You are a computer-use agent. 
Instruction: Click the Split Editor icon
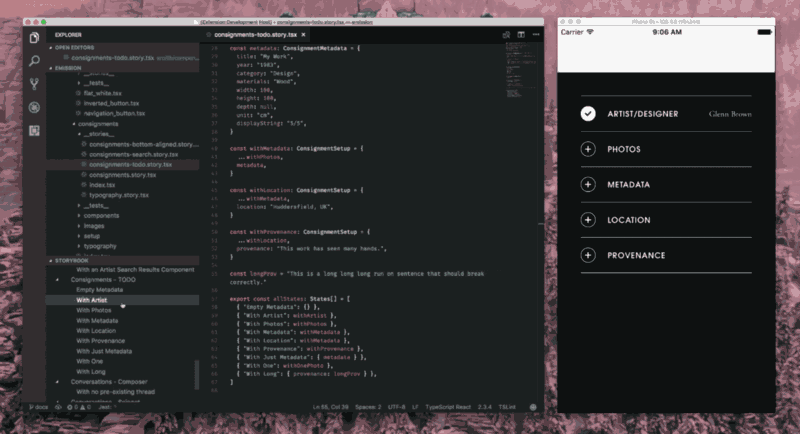point(521,35)
